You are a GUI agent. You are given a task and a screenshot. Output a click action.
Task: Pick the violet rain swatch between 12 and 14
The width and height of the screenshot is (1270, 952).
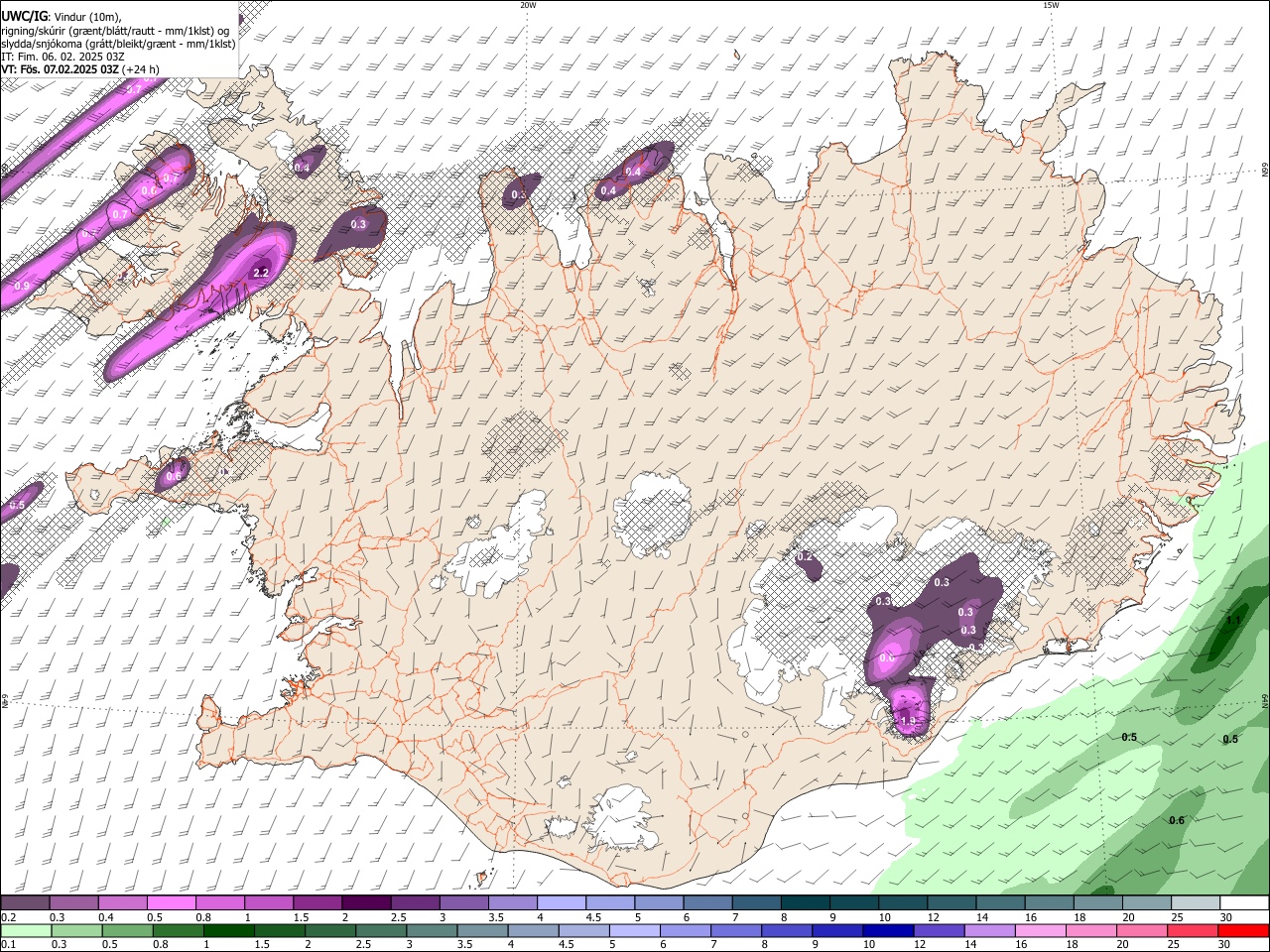[938, 931]
